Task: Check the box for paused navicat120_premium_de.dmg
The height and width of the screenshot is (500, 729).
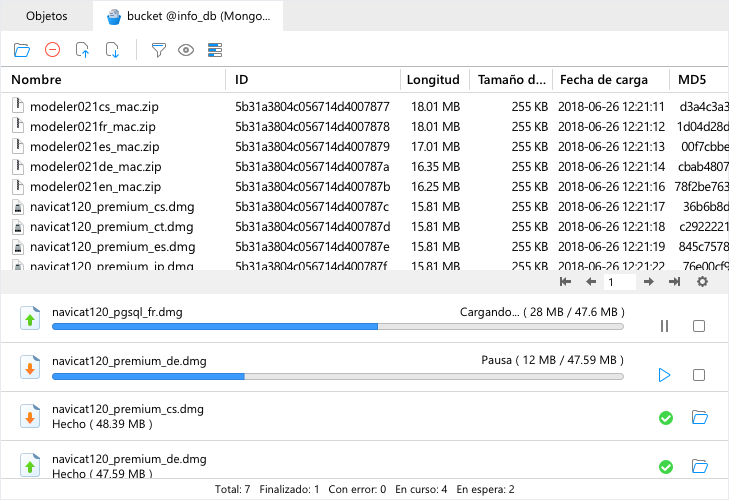Action: 699,375
